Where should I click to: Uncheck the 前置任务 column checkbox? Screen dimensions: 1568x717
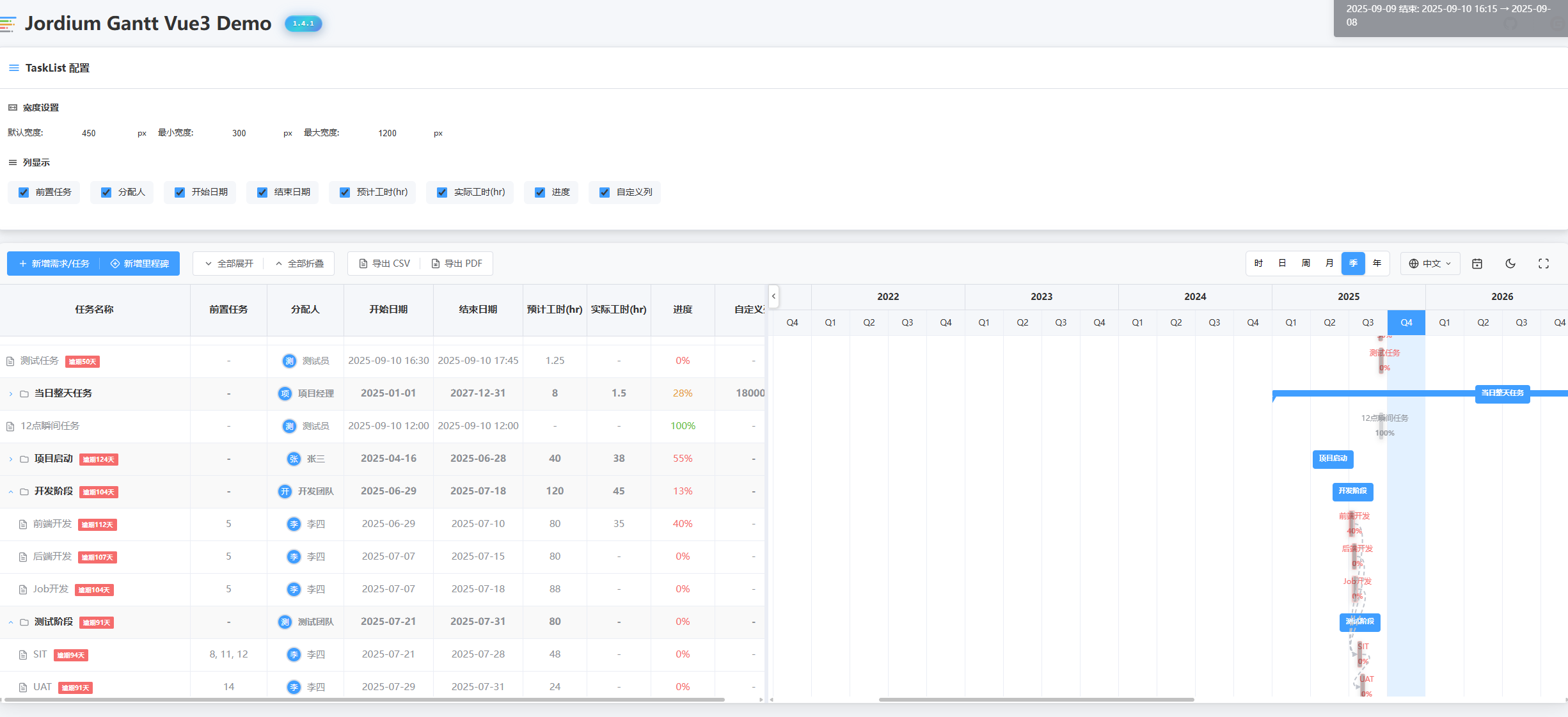coord(24,193)
